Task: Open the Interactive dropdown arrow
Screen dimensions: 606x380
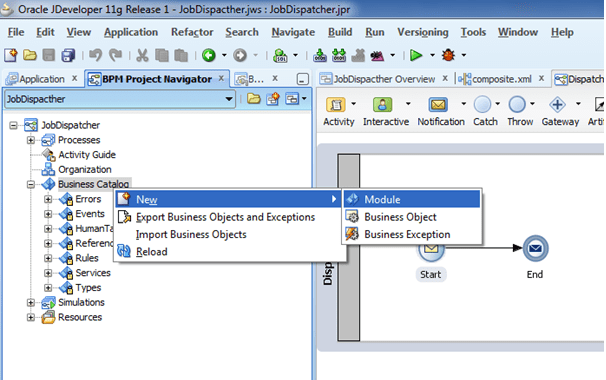Action: pos(408,104)
